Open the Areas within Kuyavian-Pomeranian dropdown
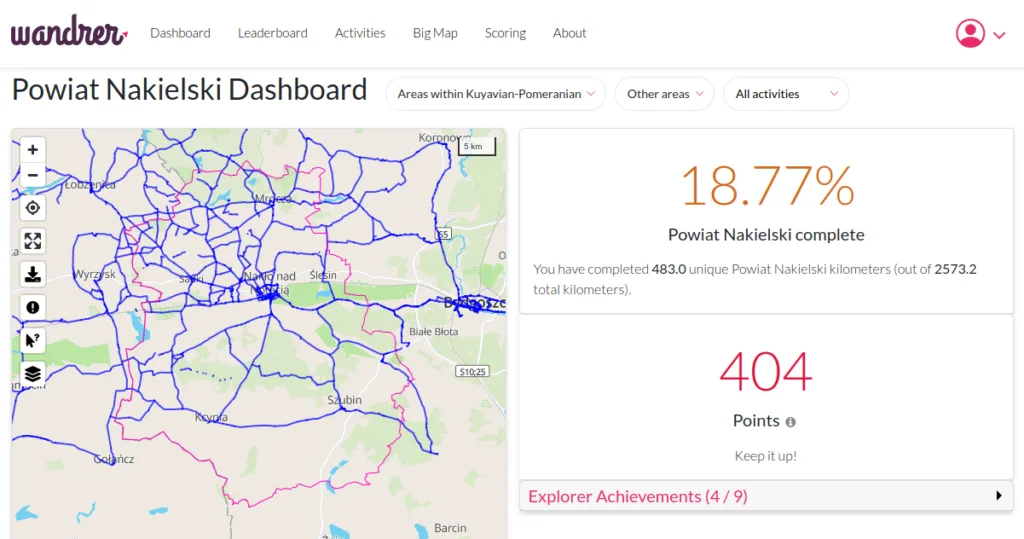The image size is (1024, 539). 495,94
